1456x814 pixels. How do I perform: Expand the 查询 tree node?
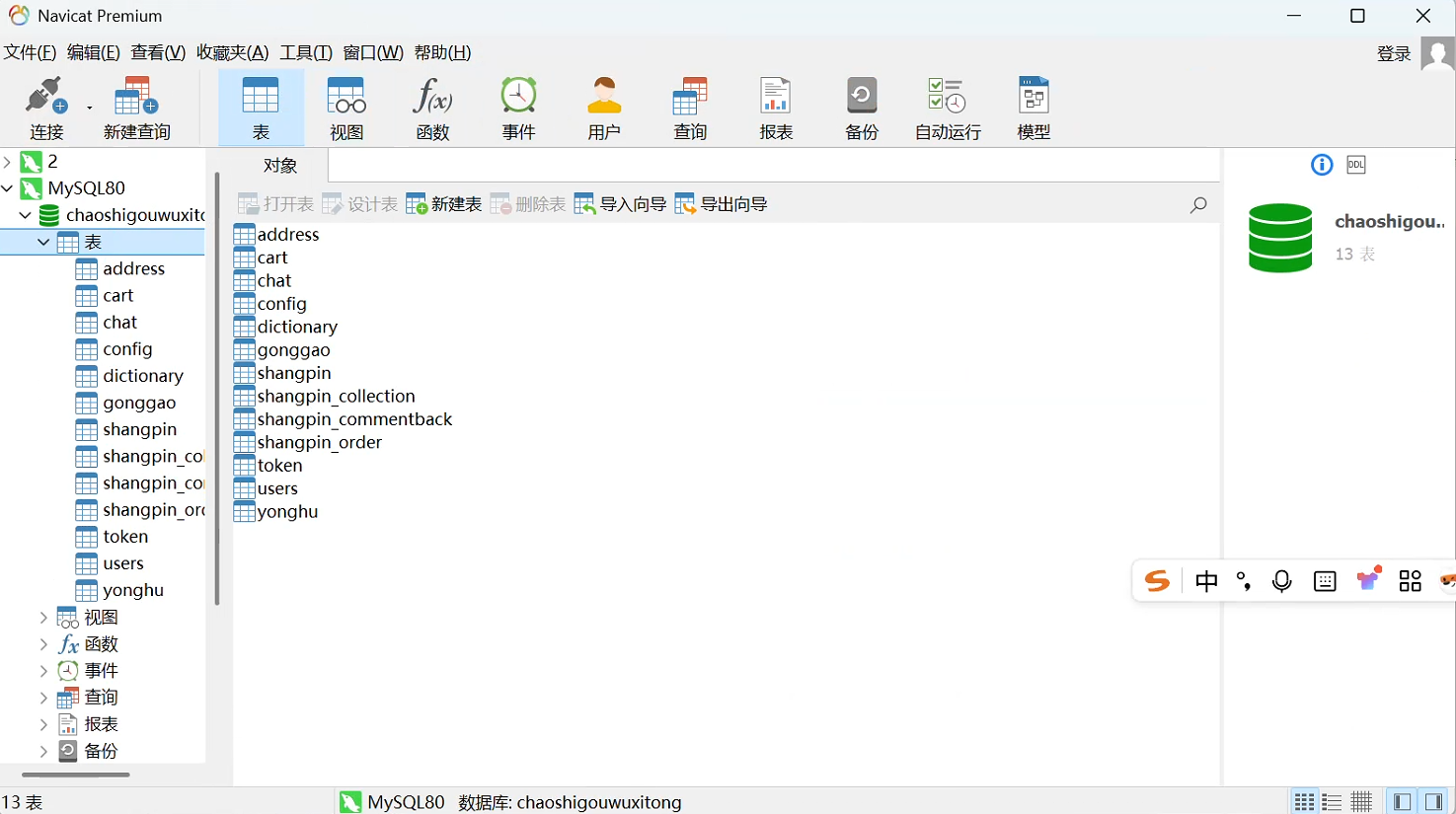pyautogui.click(x=43, y=698)
